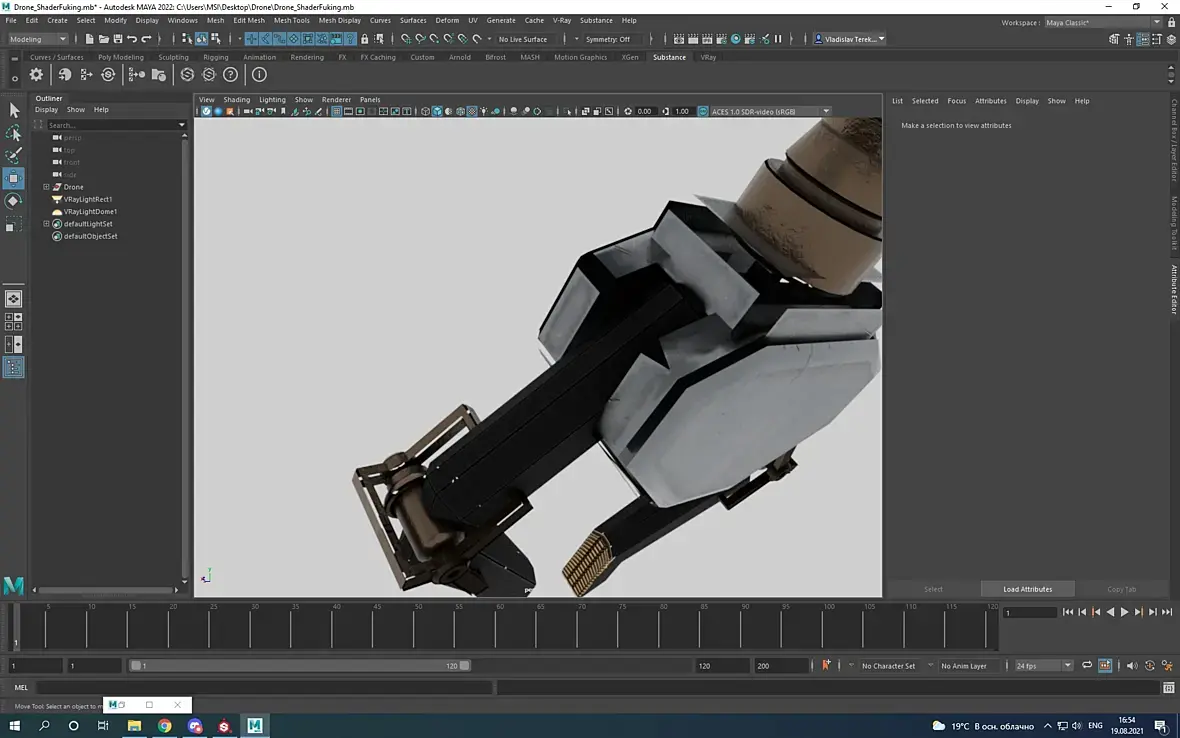Toggle playback looping button
This screenshot has width=1180, height=738.
[1087, 666]
